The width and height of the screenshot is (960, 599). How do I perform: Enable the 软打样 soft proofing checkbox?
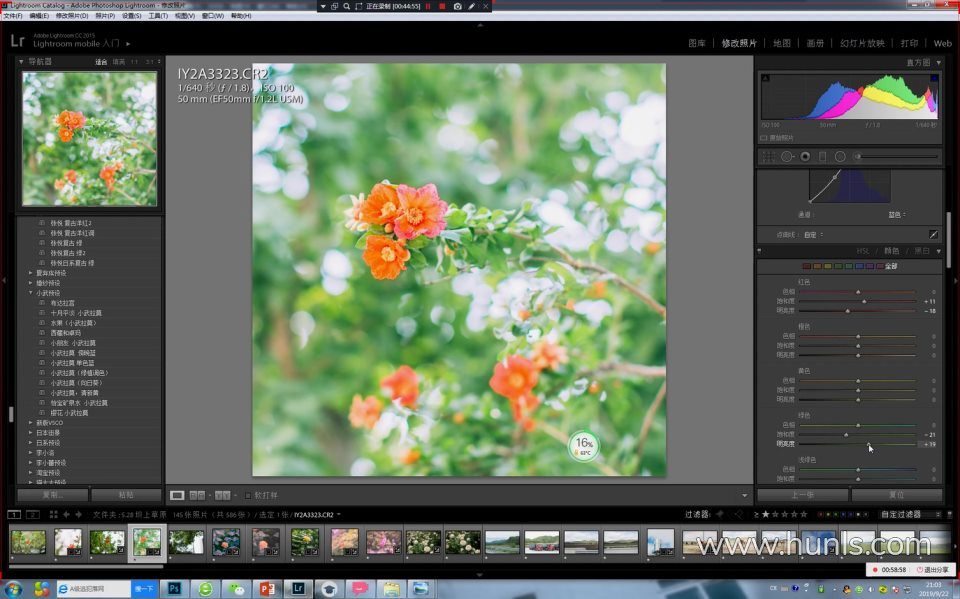[248, 495]
